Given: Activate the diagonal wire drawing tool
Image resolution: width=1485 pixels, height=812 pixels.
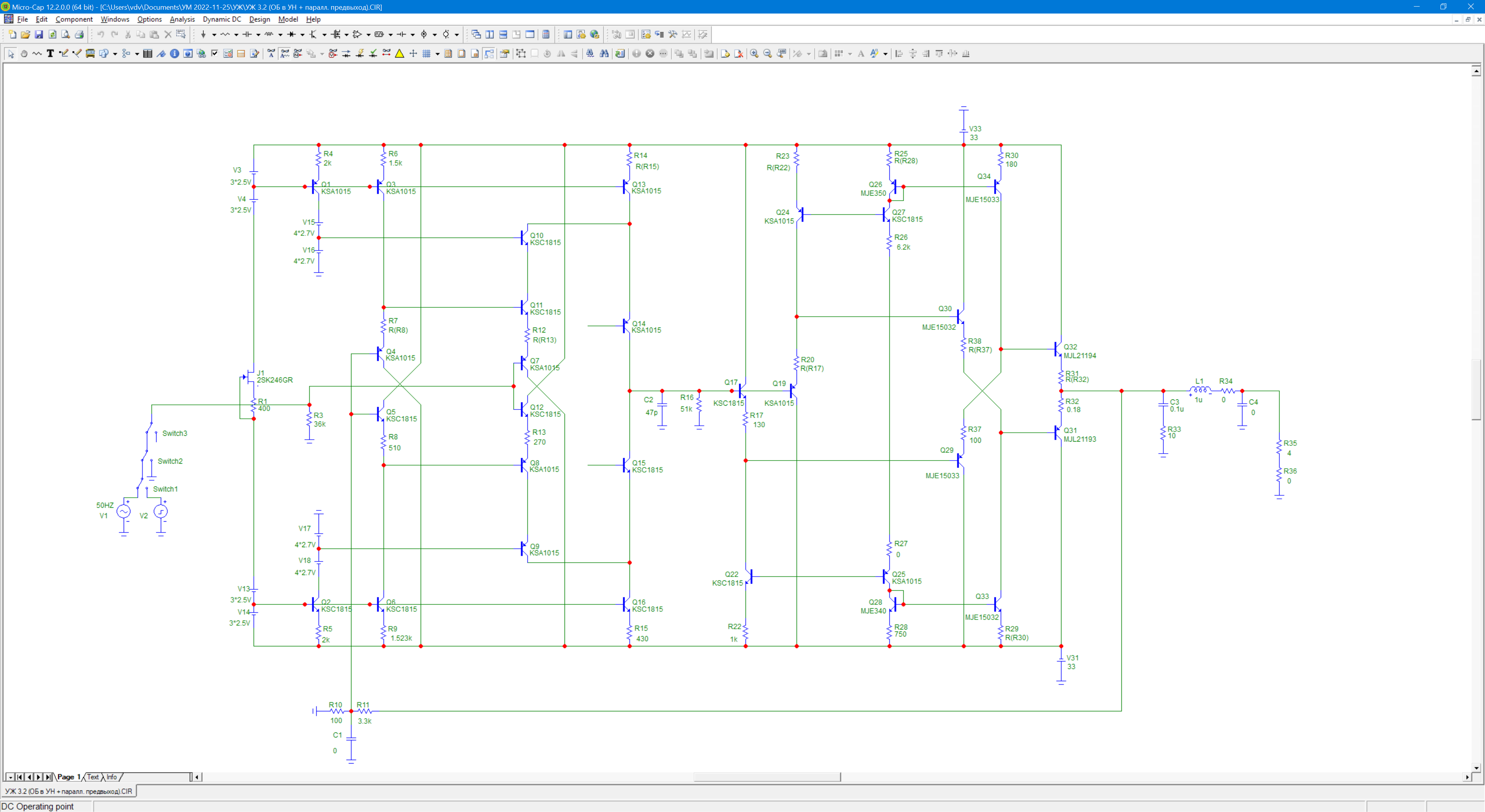Looking at the screenshot, I should (x=77, y=54).
